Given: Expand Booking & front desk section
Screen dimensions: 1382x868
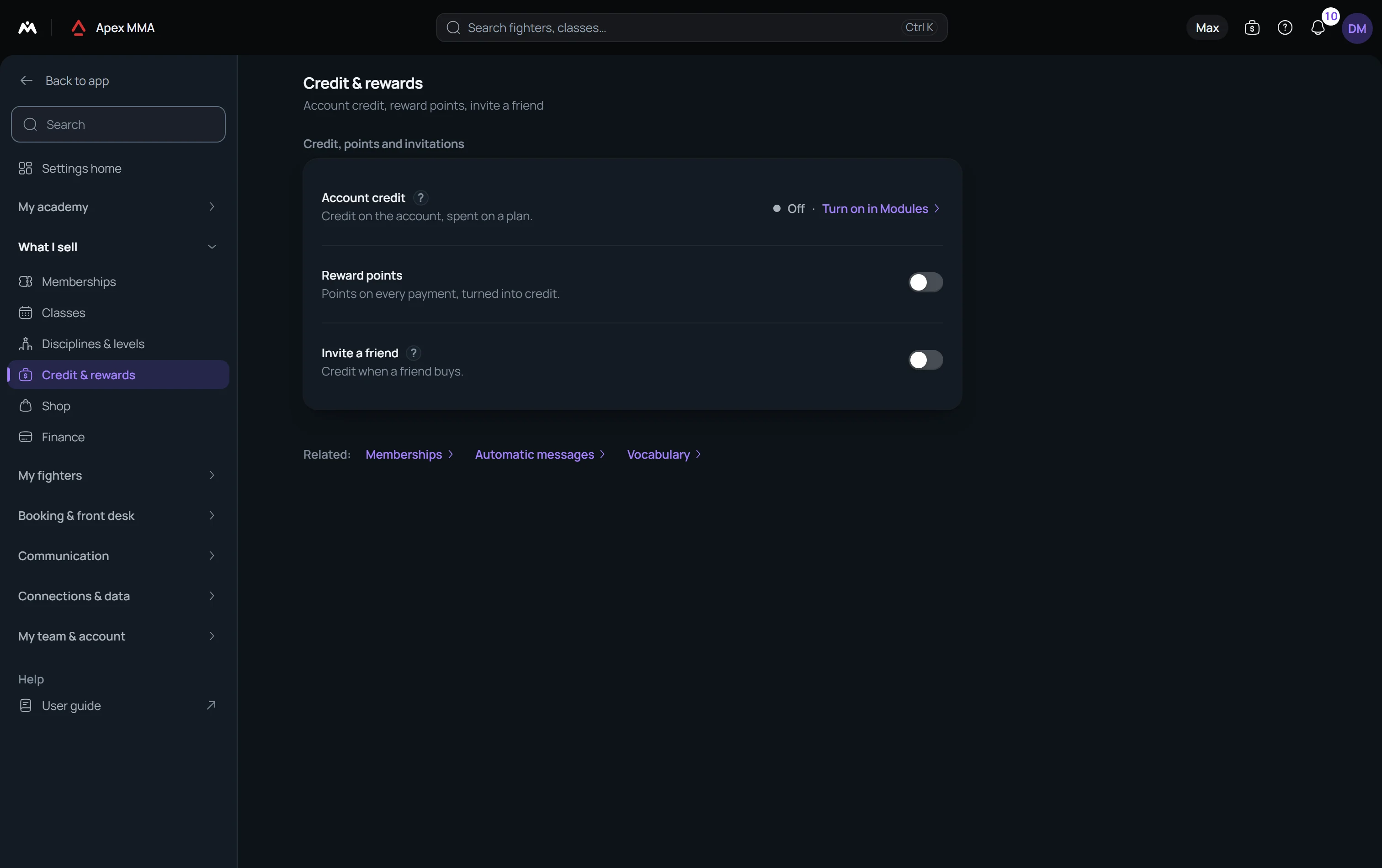Looking at the screenshot, I should click(x=118, y=515).
